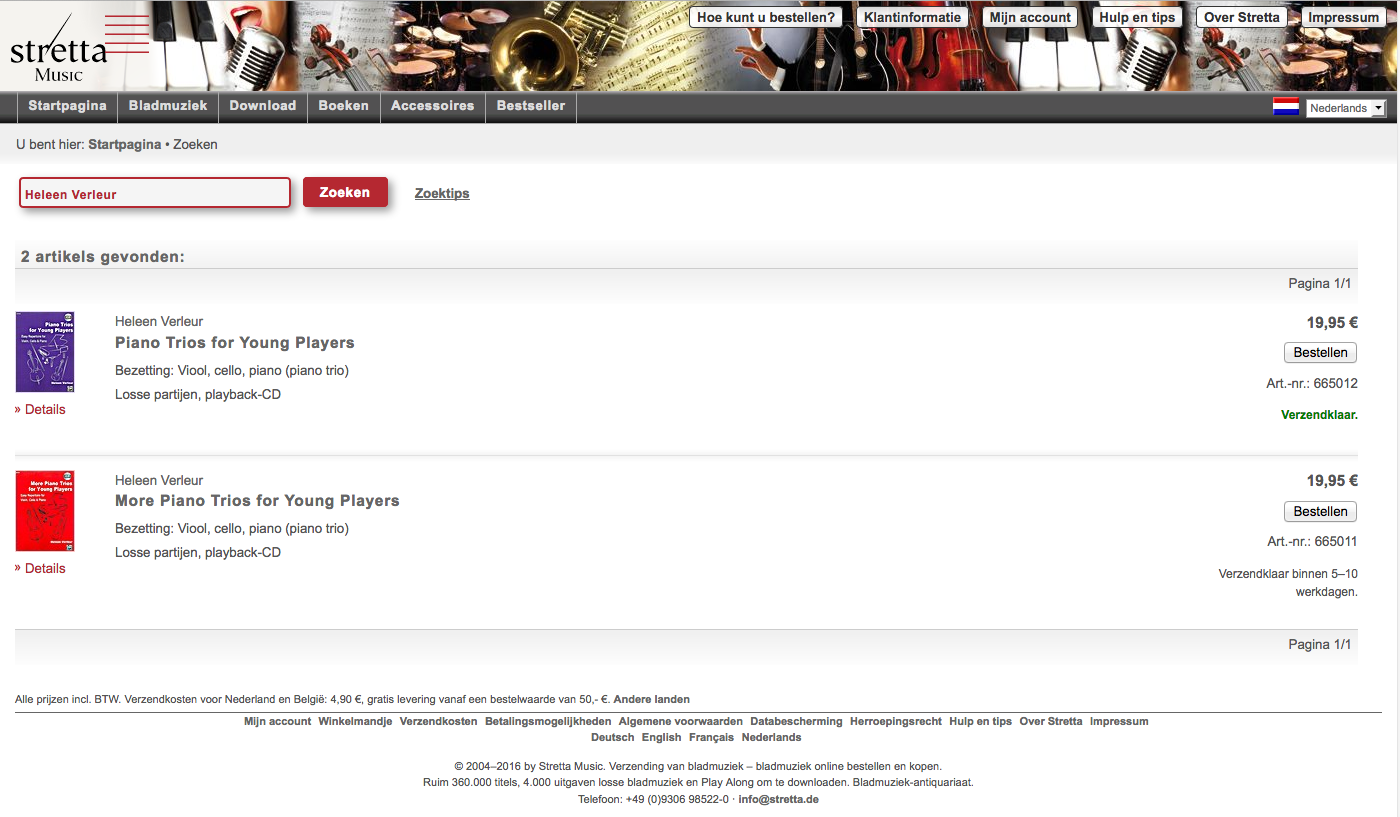The height and width of the screenshot is (817, 1400).
Task: Focus the search field with 'Heleen Verleur'
Action: tap(155, 193)
